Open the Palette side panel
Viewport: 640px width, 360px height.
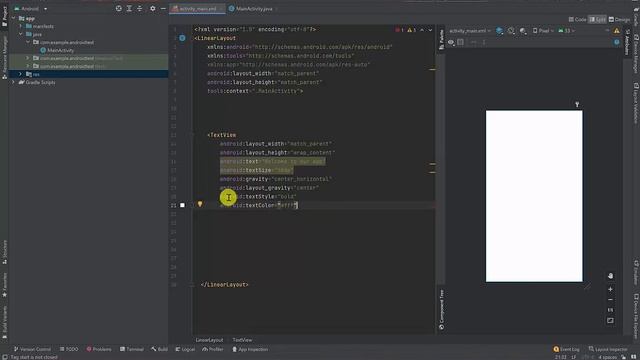click(441, 40)
